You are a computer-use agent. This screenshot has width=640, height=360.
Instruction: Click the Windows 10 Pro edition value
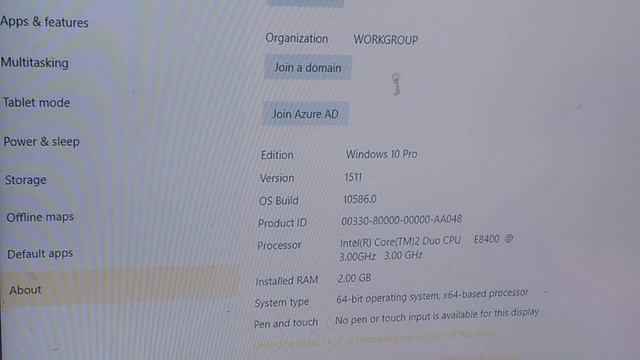(381, 154)
